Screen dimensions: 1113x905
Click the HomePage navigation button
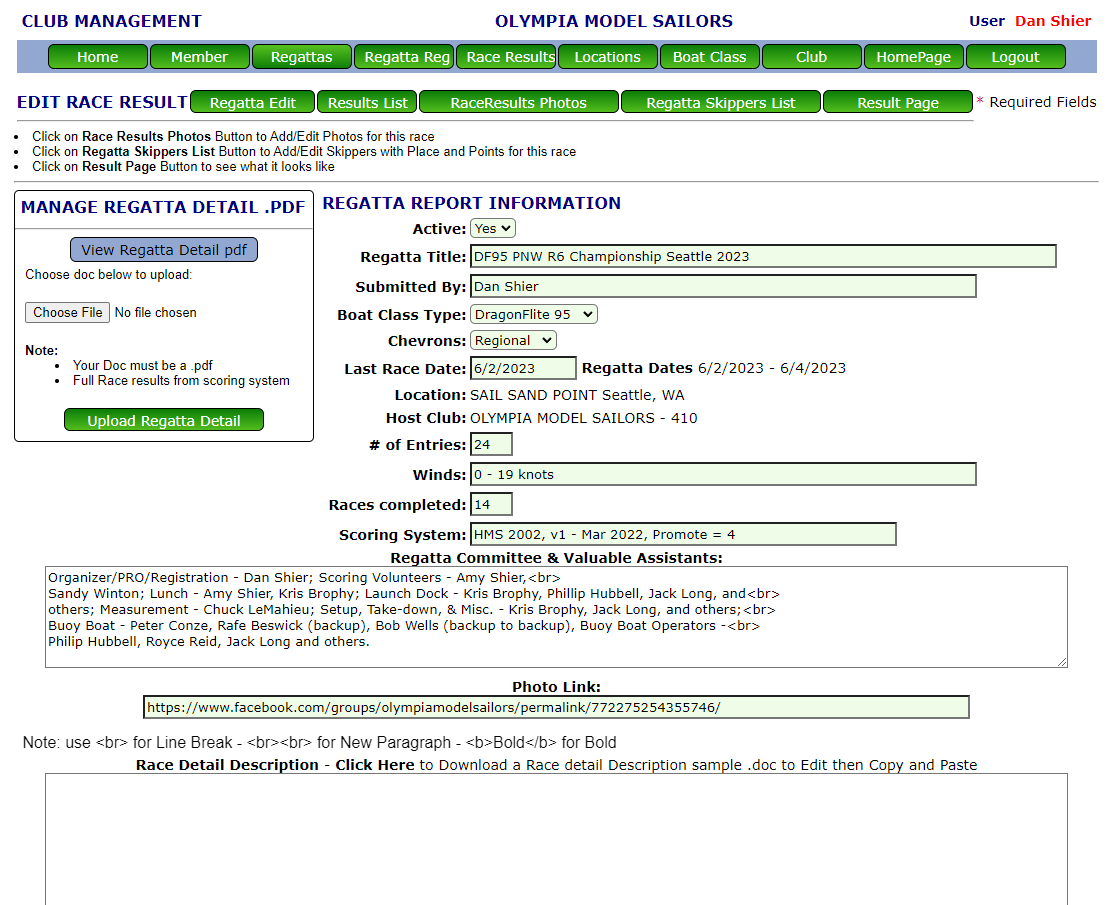[914, 57]
